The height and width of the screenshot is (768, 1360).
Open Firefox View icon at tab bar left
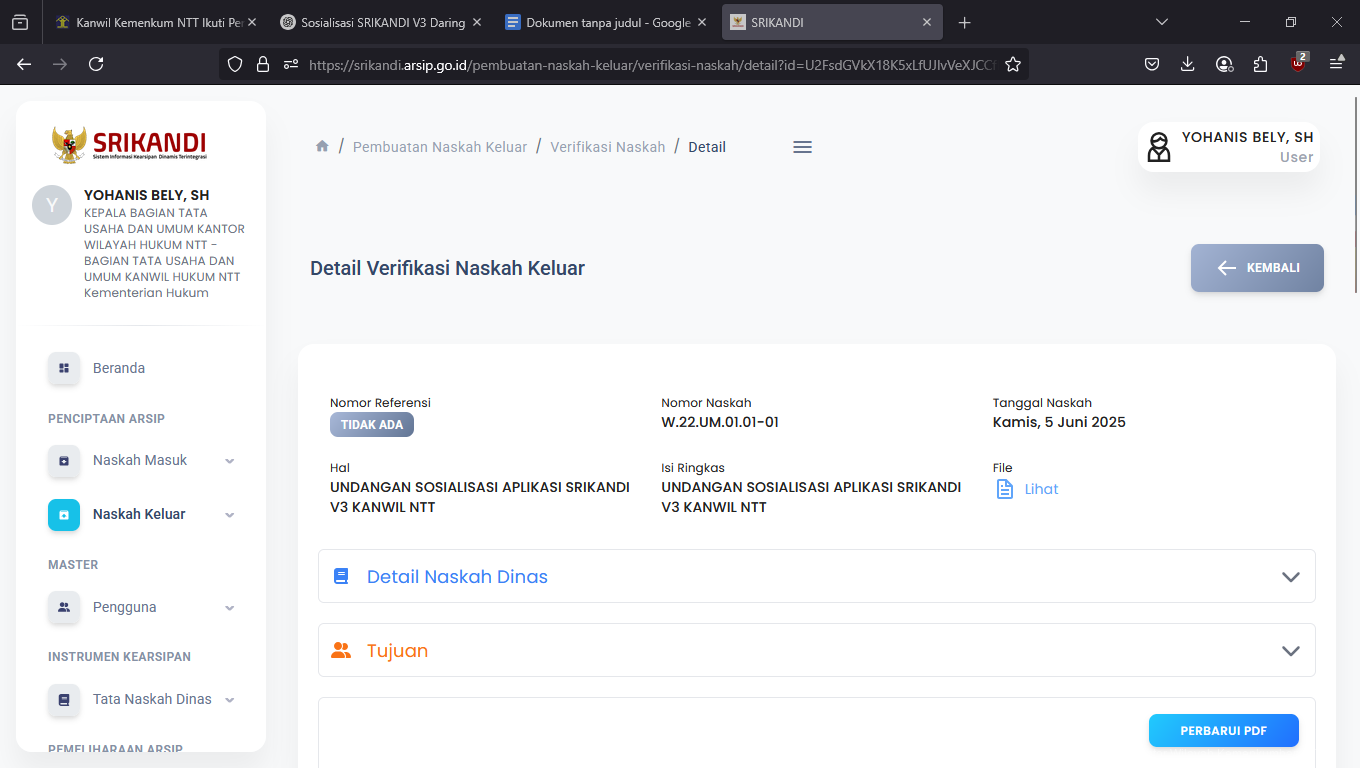tap(20, 22)
